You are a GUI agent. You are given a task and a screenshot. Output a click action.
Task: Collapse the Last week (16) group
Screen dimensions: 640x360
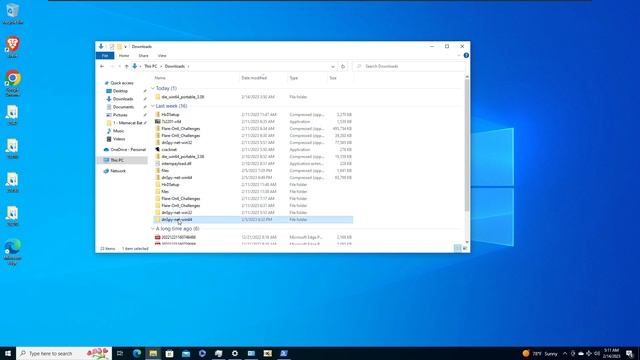153,106
